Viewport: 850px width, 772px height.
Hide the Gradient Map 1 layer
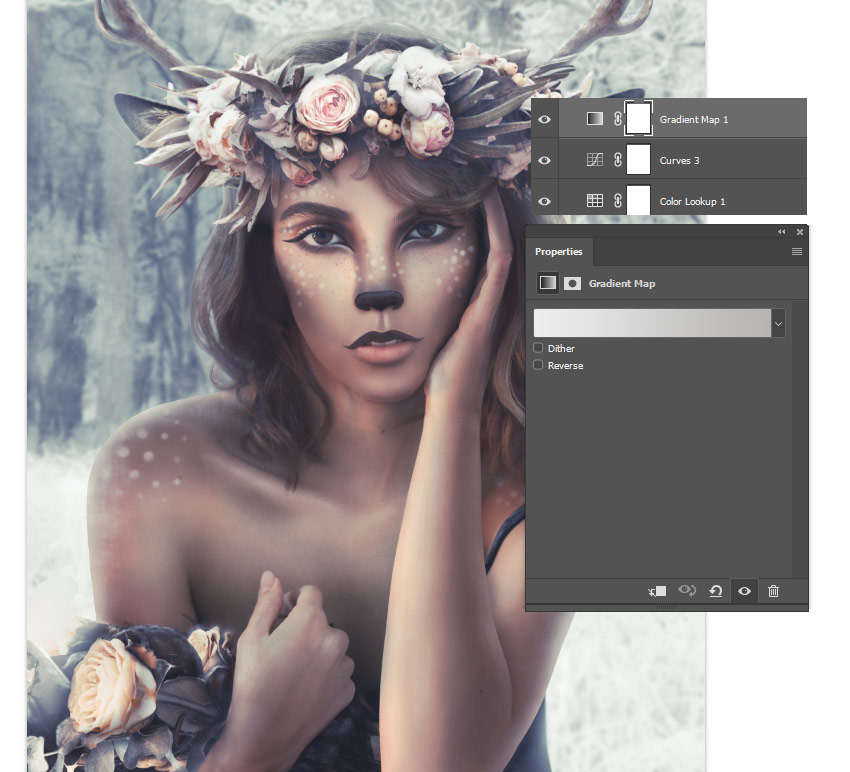[544, 119]
